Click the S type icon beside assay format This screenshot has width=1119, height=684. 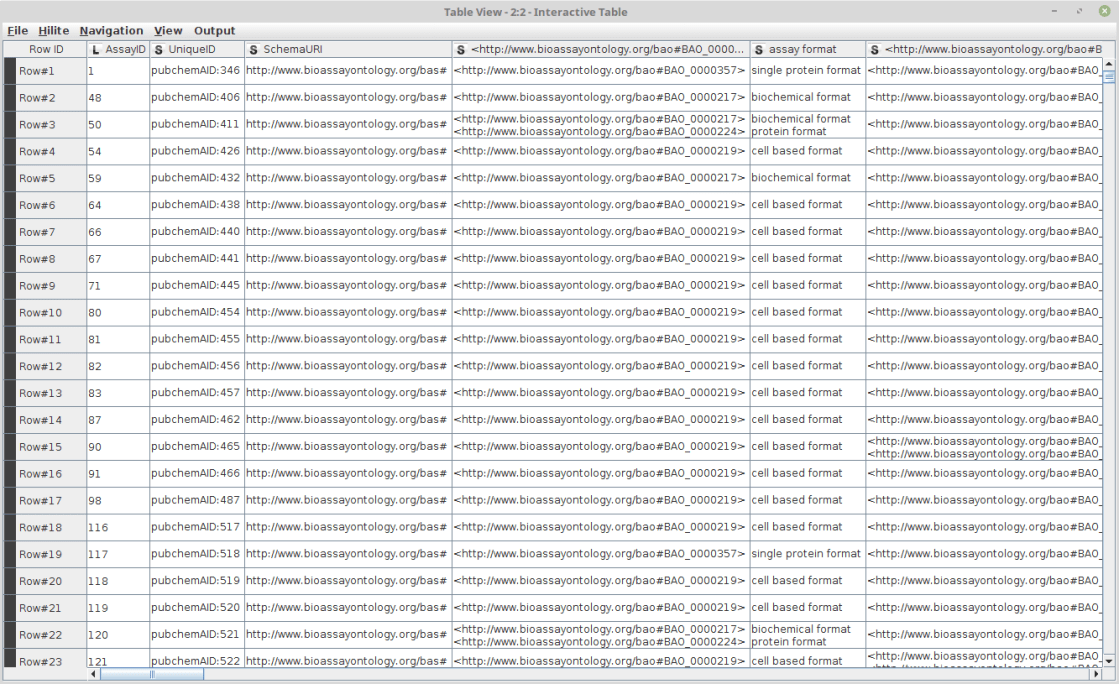tap(759, 49)
